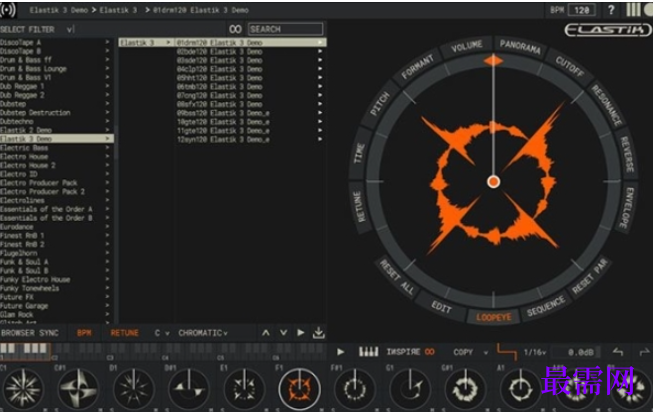Image resolution: width=653 pixels, height=412 pixels.
Task: Select the FORMANT wheel segment
Action: pyautogui.click(x=418, y=67)
